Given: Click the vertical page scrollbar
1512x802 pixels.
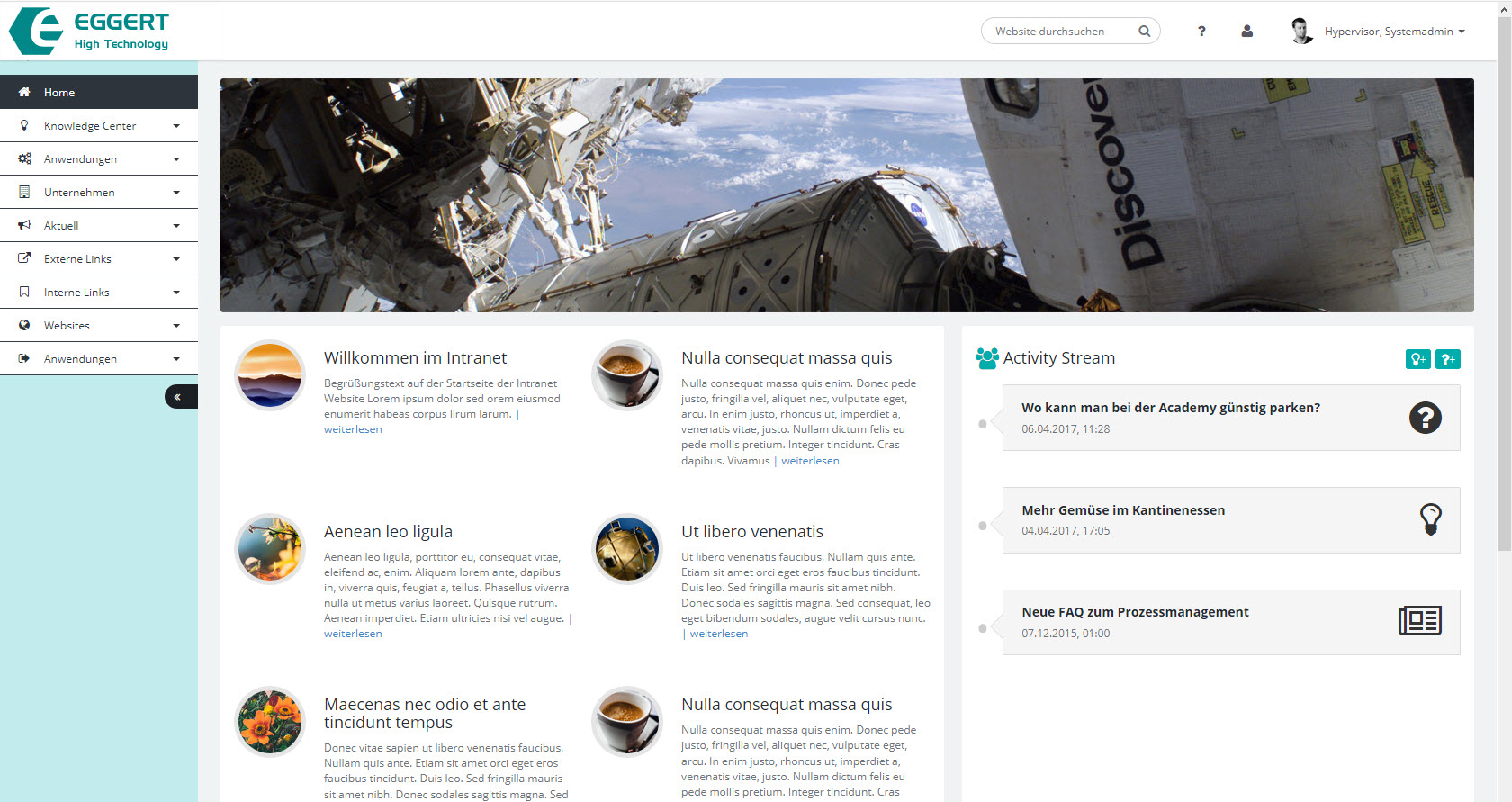Looking at the screenshot, I should pos(1504,270).
